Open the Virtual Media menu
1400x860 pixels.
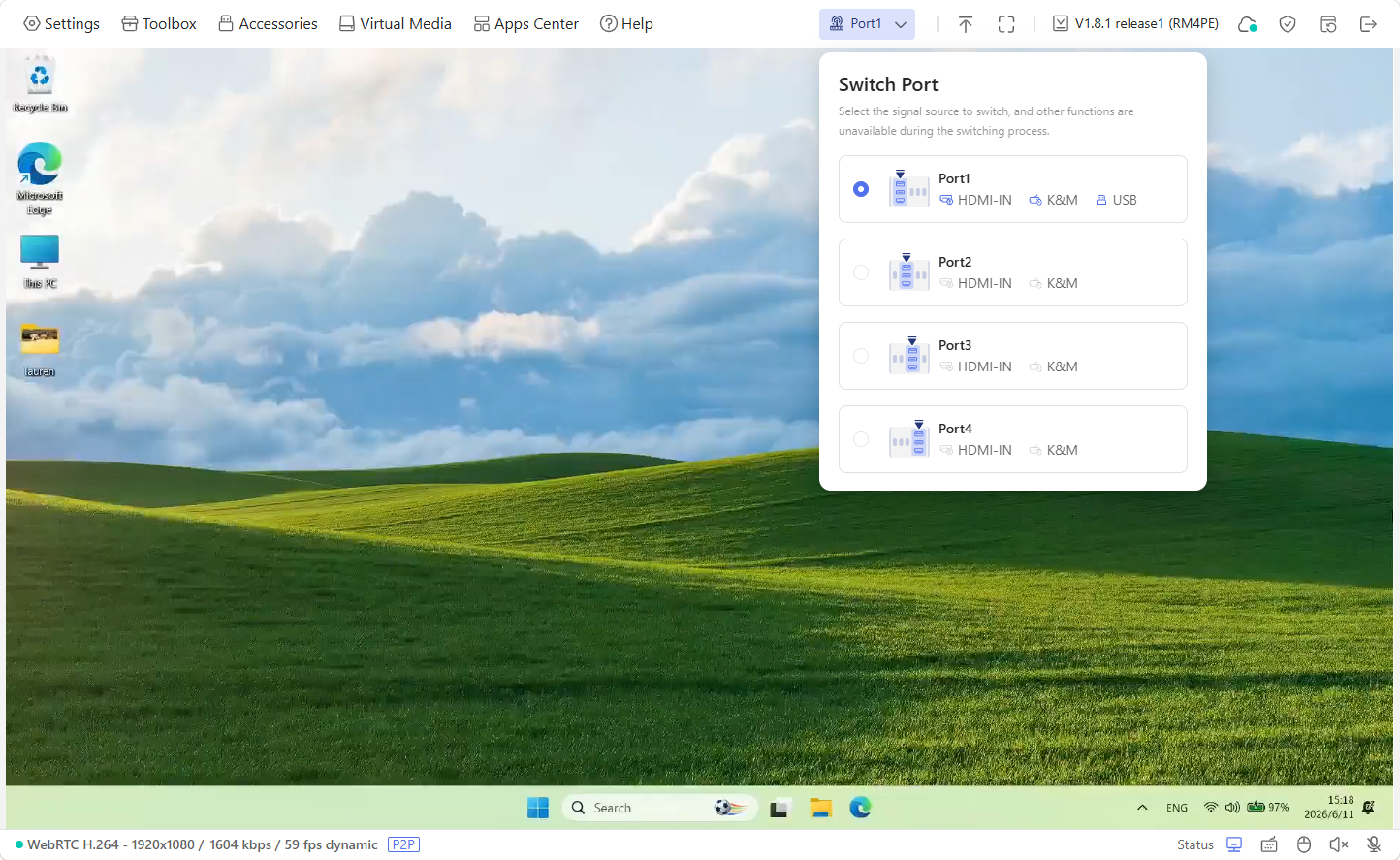coord(396,23)
